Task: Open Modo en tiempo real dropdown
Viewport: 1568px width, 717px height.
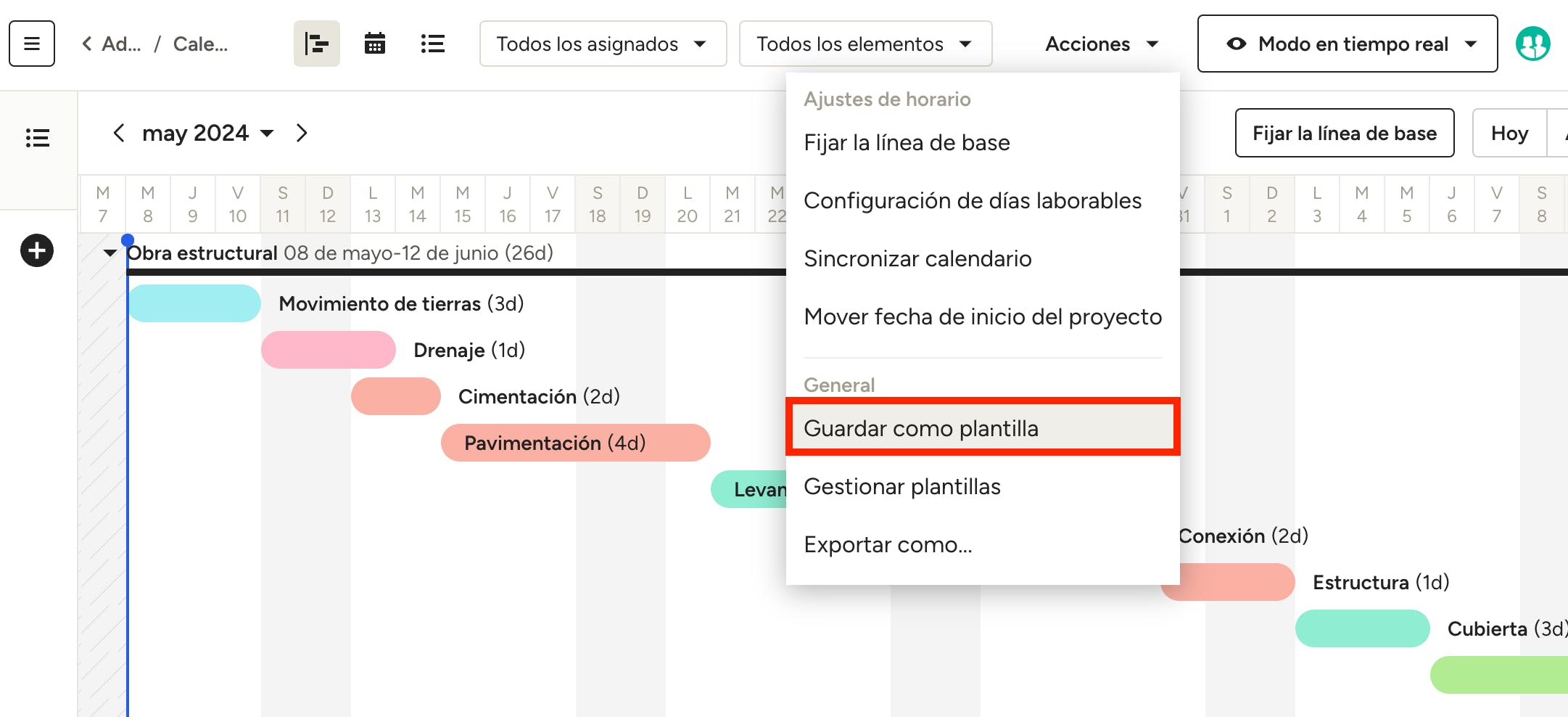Action: [1347, 44]
